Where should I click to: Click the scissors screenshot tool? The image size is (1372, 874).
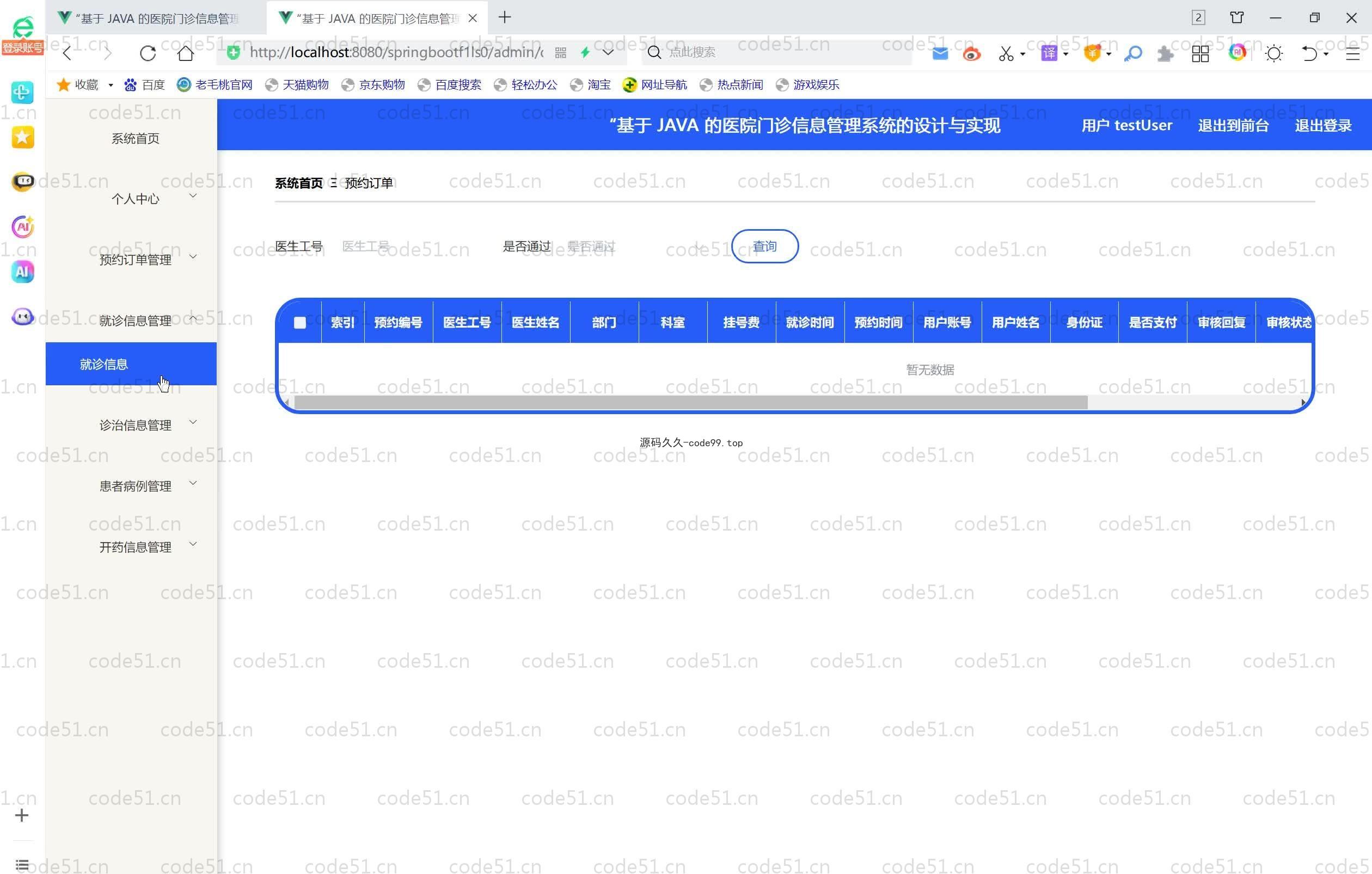(1006, 53)
